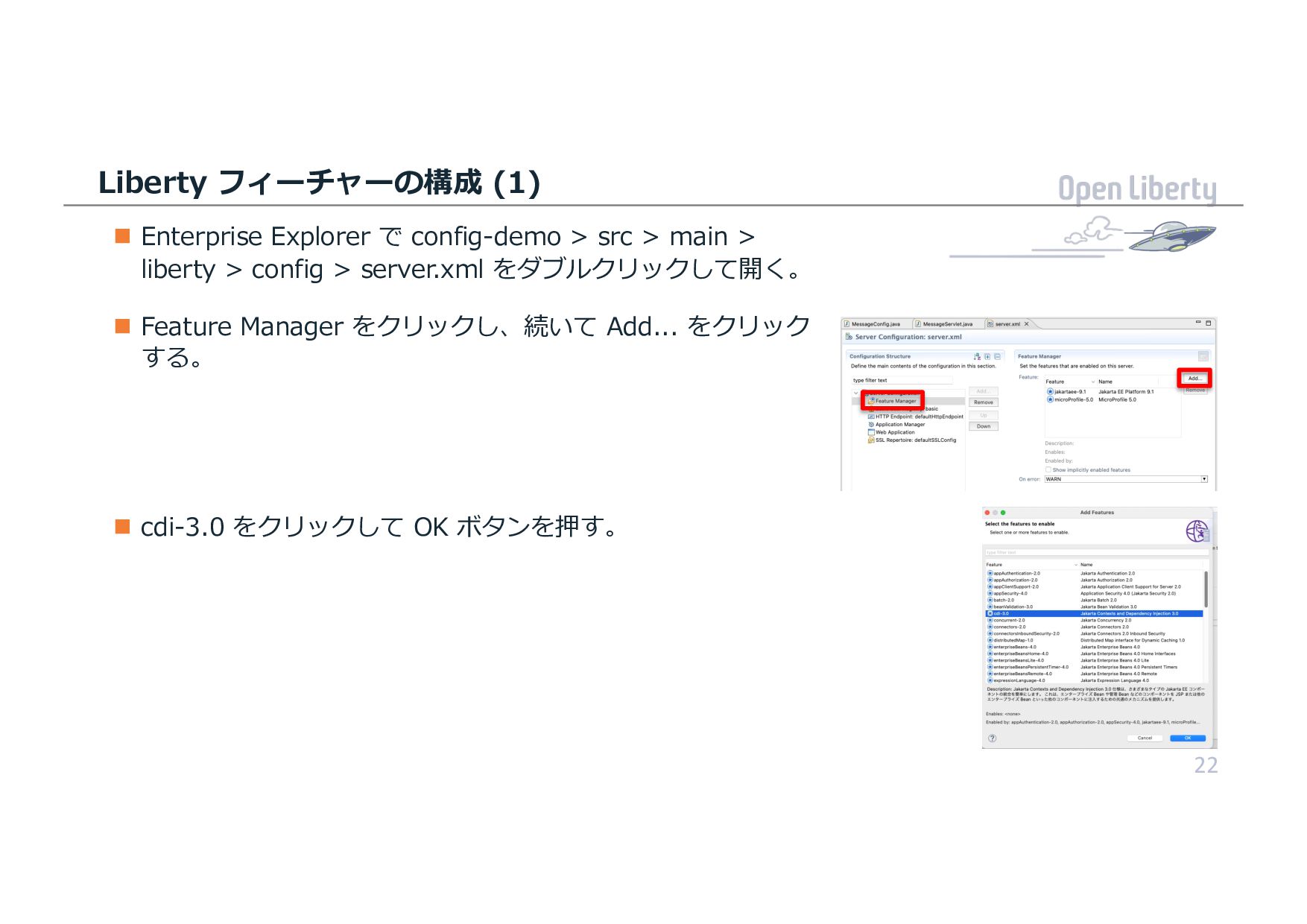
Task: Click the Web Application item icon
Action: (871, 432)
